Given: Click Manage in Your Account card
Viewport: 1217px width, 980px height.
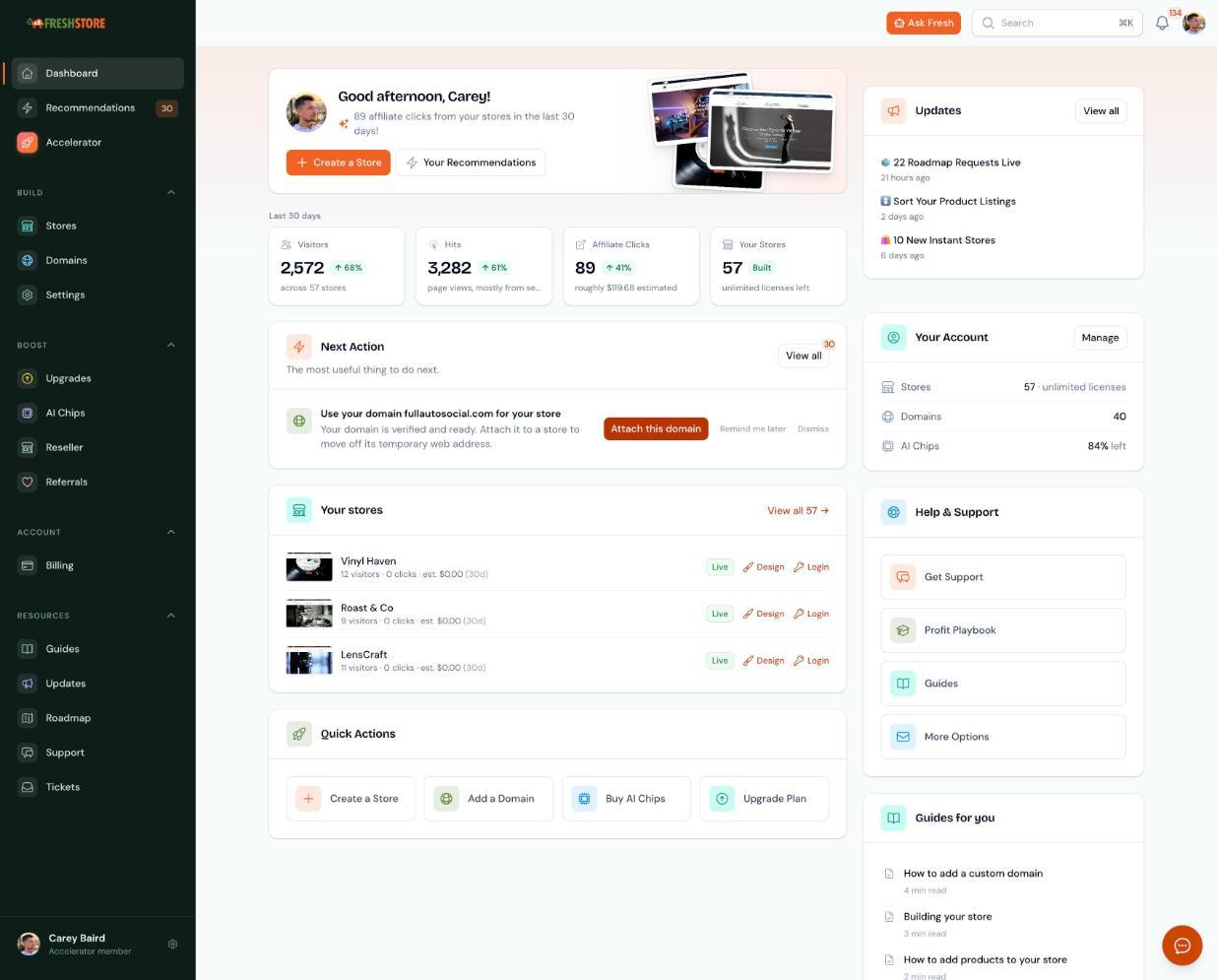Looking at the screenshot, I should point(1100,338).
